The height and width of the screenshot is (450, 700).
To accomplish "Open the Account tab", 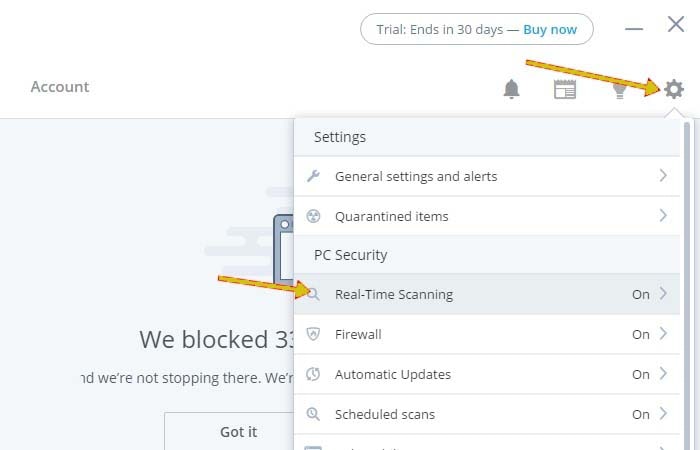I will pyautogui.click(x=60, y=87).
